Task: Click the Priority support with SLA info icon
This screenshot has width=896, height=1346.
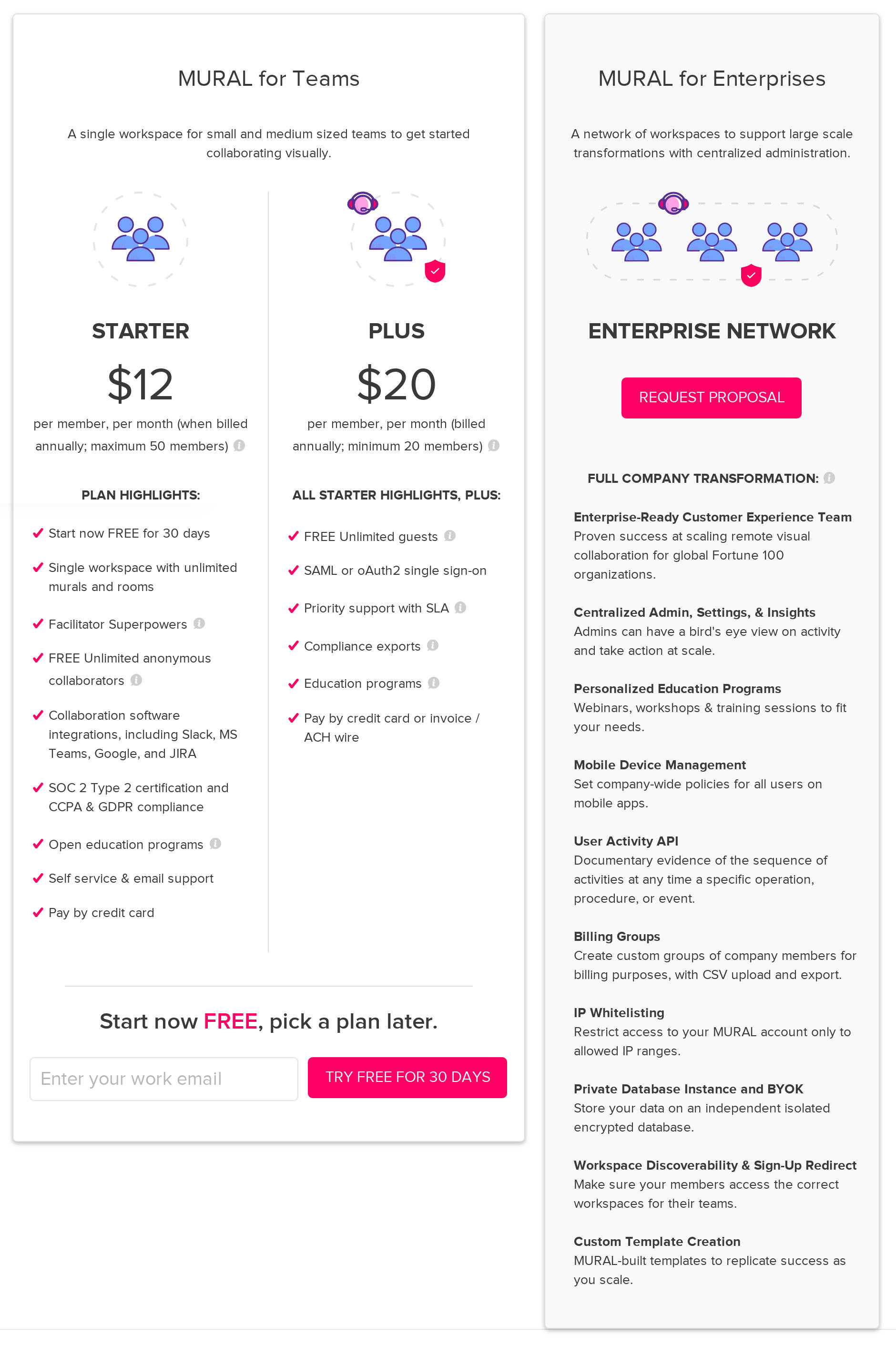Action: pos(461,608)
